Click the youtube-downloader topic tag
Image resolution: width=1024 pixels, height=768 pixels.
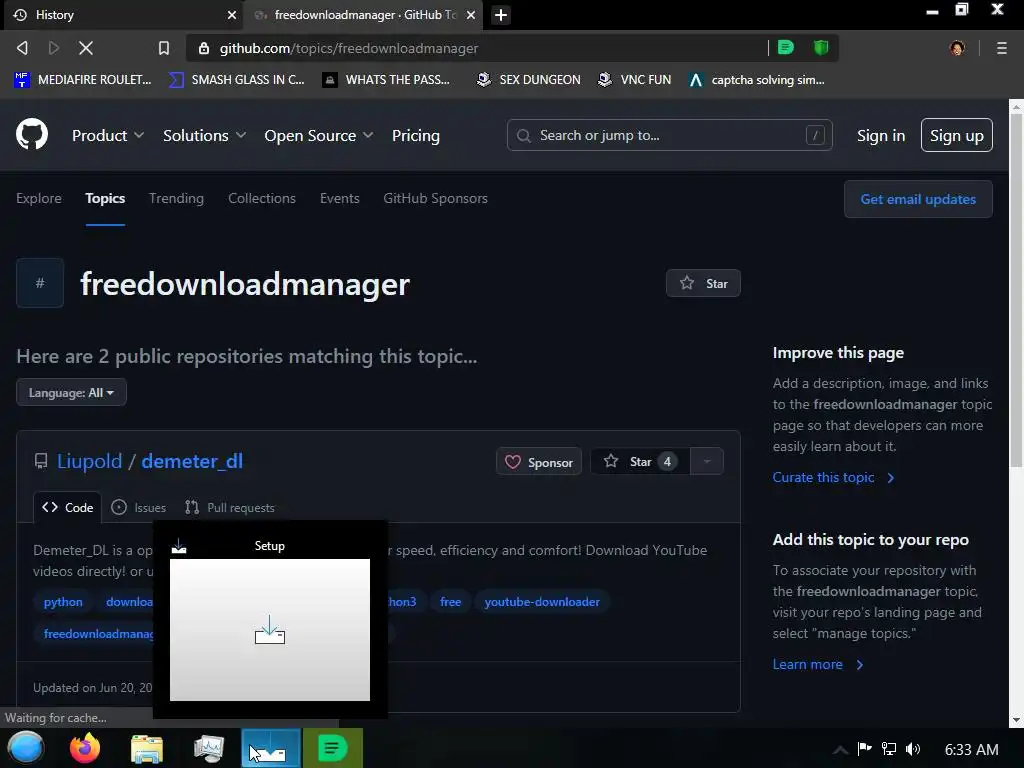click(x=542, y=601)
